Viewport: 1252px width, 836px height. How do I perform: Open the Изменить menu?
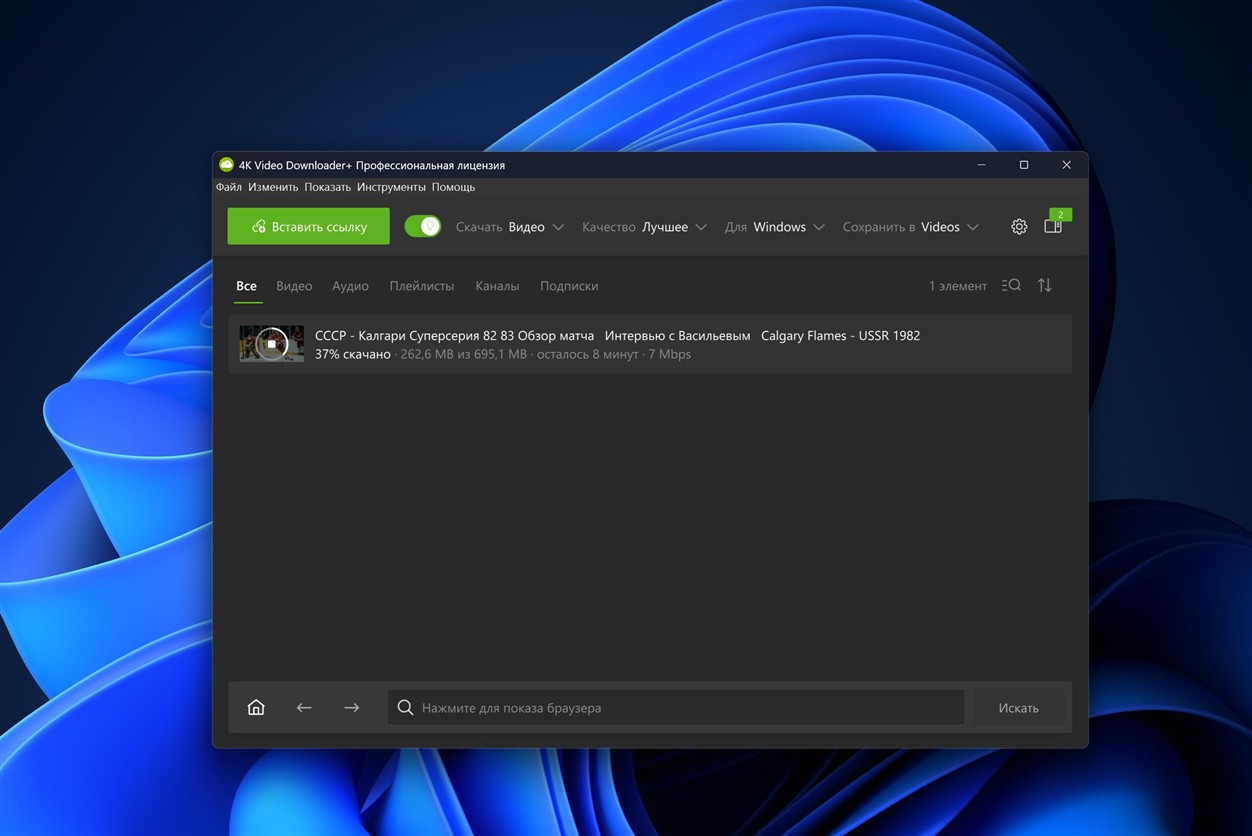tap(273, 187)
